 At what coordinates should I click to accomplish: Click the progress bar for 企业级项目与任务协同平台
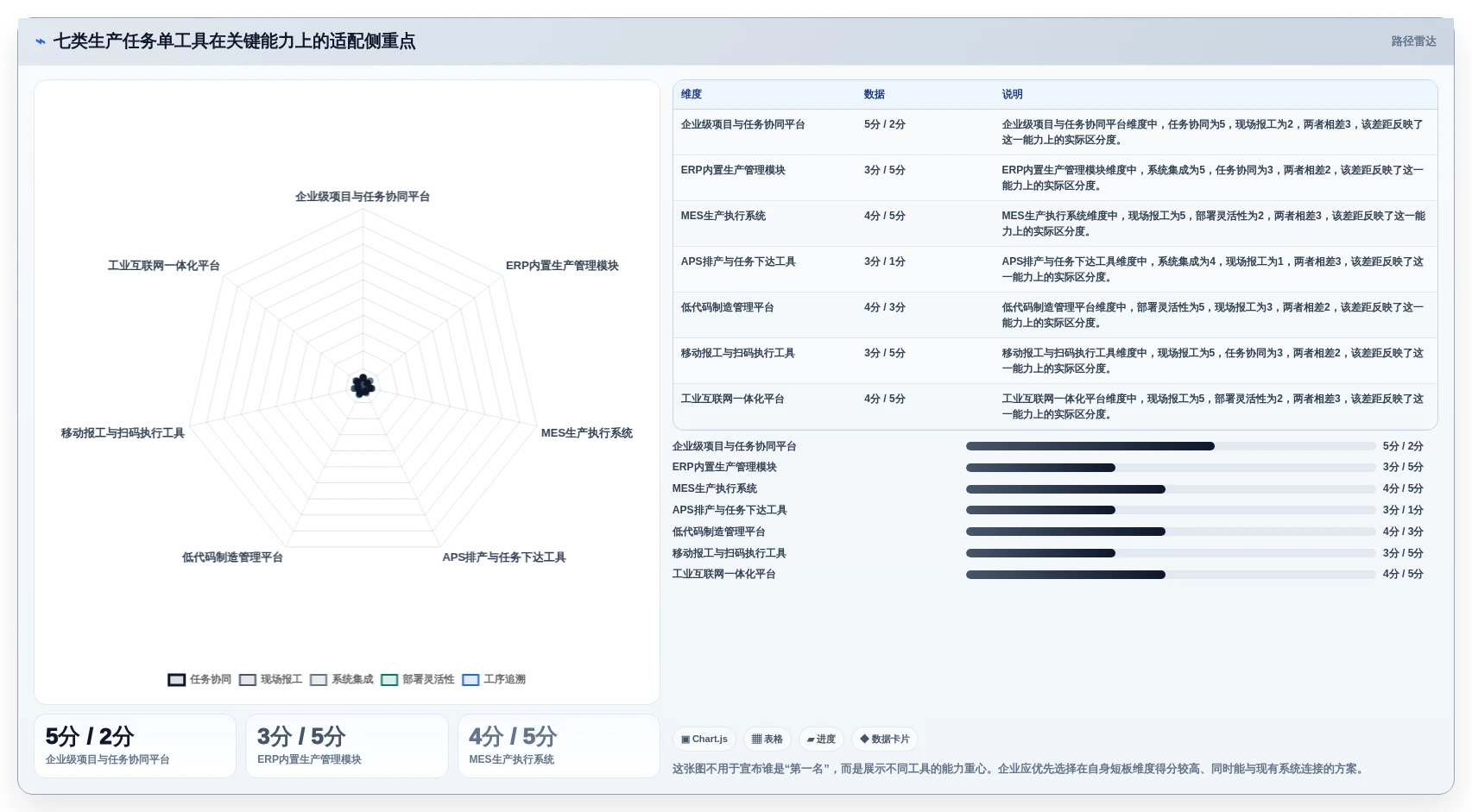coord(1171,447)
